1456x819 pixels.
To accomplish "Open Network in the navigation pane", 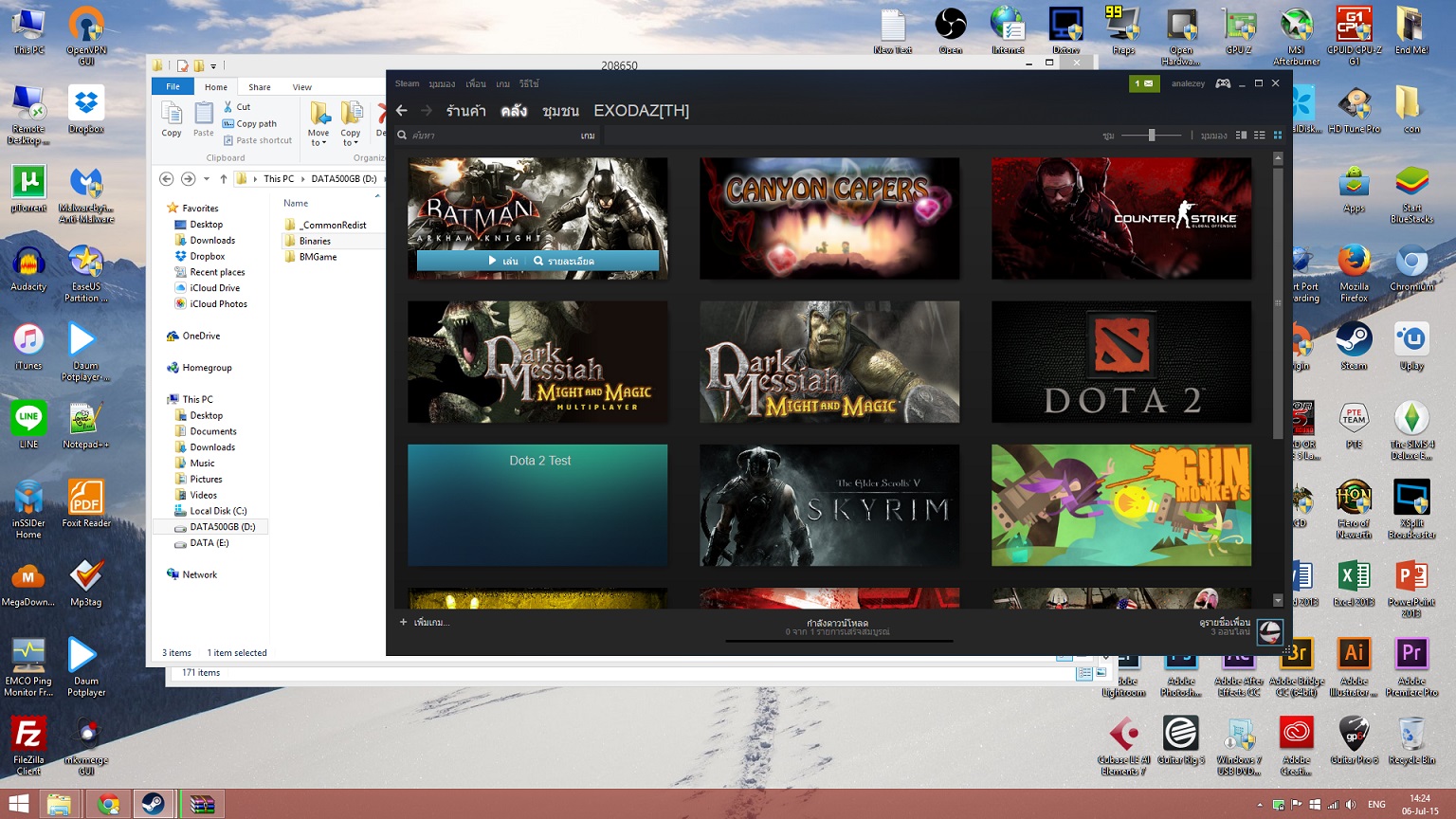I will [191, 574].
